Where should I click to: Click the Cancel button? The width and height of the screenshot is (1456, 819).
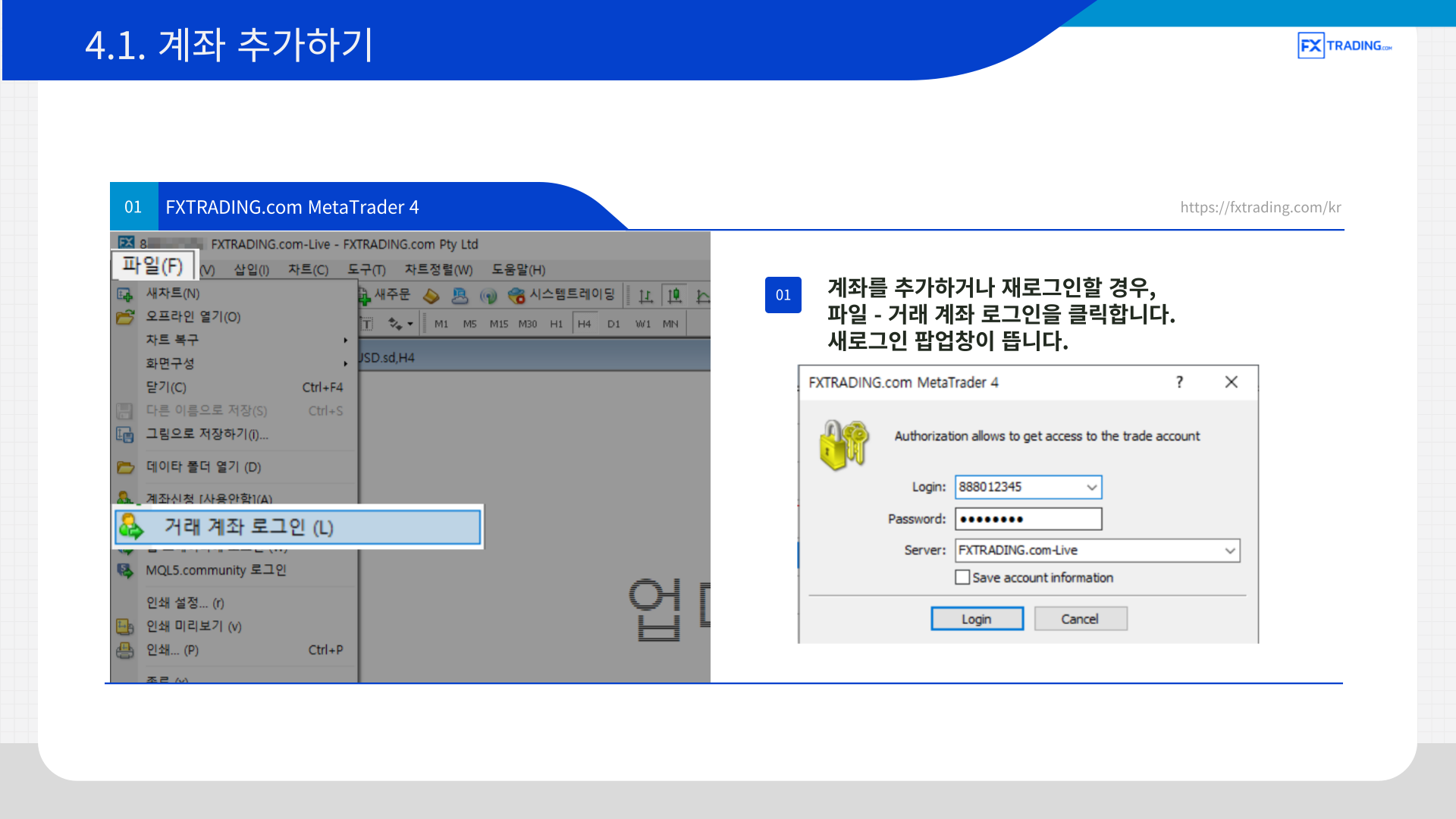1080,619
